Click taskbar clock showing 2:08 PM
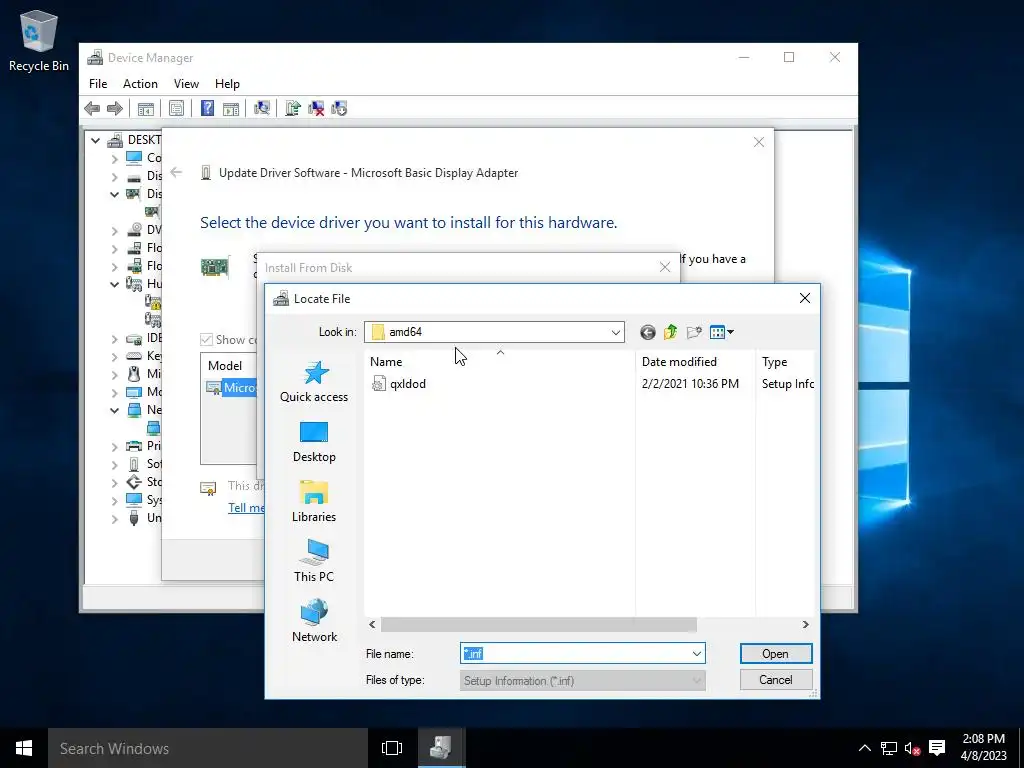The width and height of the screenshot is (1024, 768). pyautogui.click(x=984, y=748)
